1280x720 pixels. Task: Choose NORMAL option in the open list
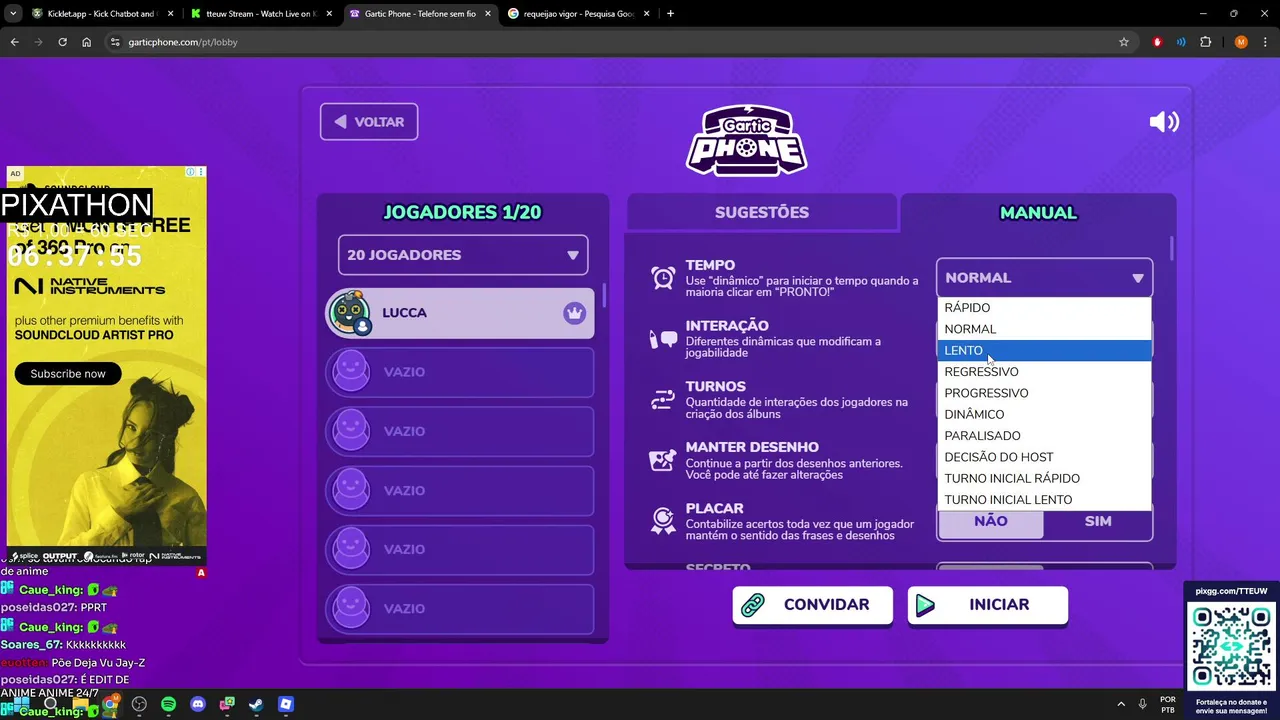[1044, 329]
